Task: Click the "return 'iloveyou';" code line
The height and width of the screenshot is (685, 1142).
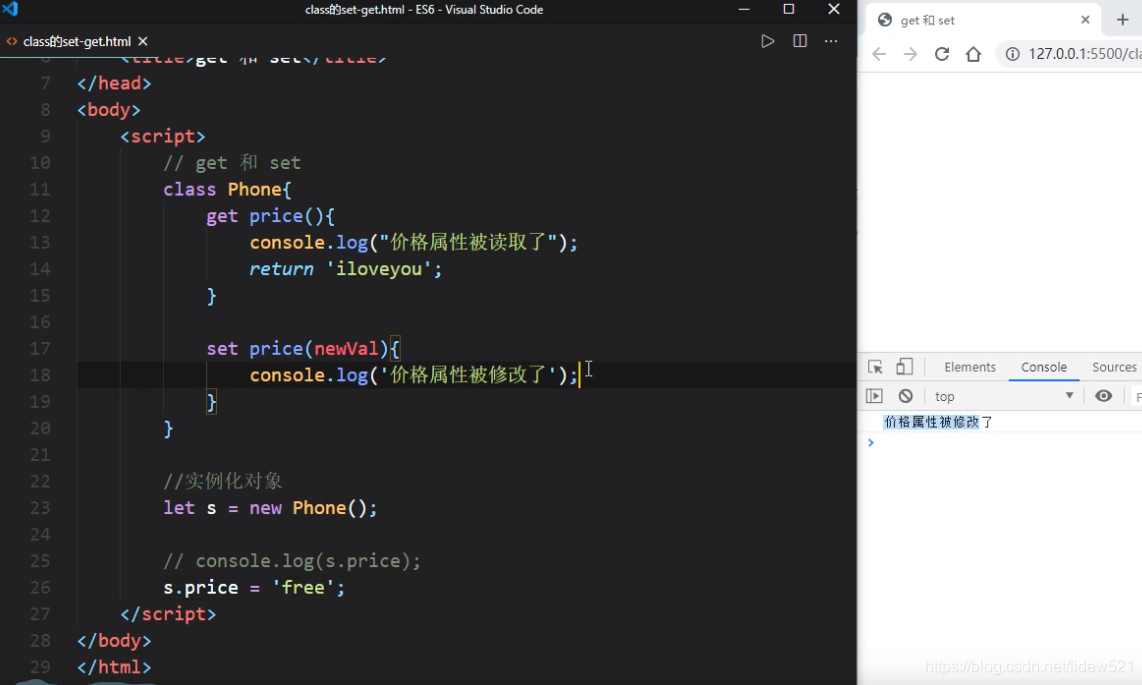Action: point(345,269)
